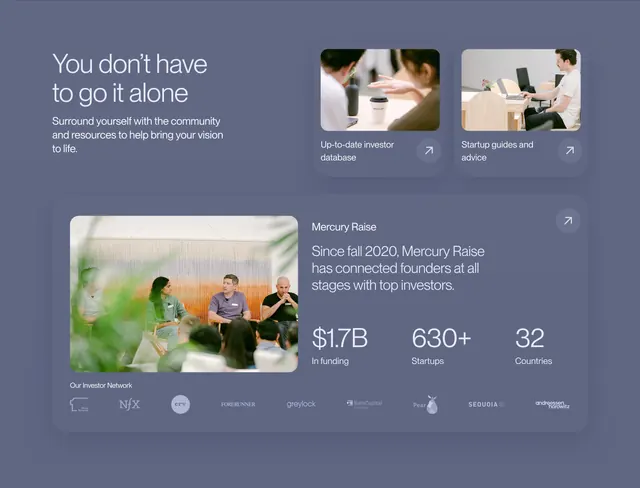The width and height of the screenshot is (640, 488).
Task: Click the Forerunner logo
Action: click(x=238, y=404)
